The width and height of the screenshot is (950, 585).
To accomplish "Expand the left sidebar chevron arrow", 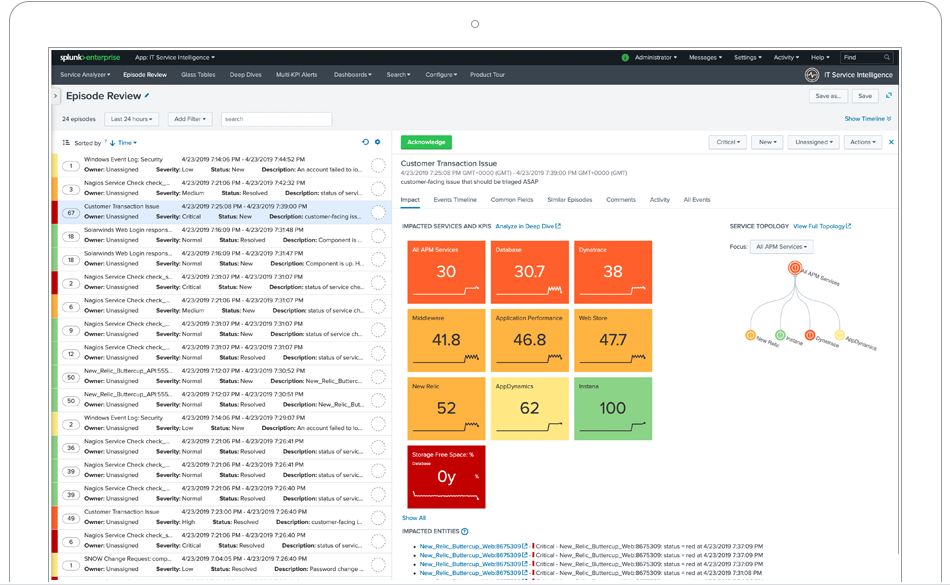I will 55,96.
